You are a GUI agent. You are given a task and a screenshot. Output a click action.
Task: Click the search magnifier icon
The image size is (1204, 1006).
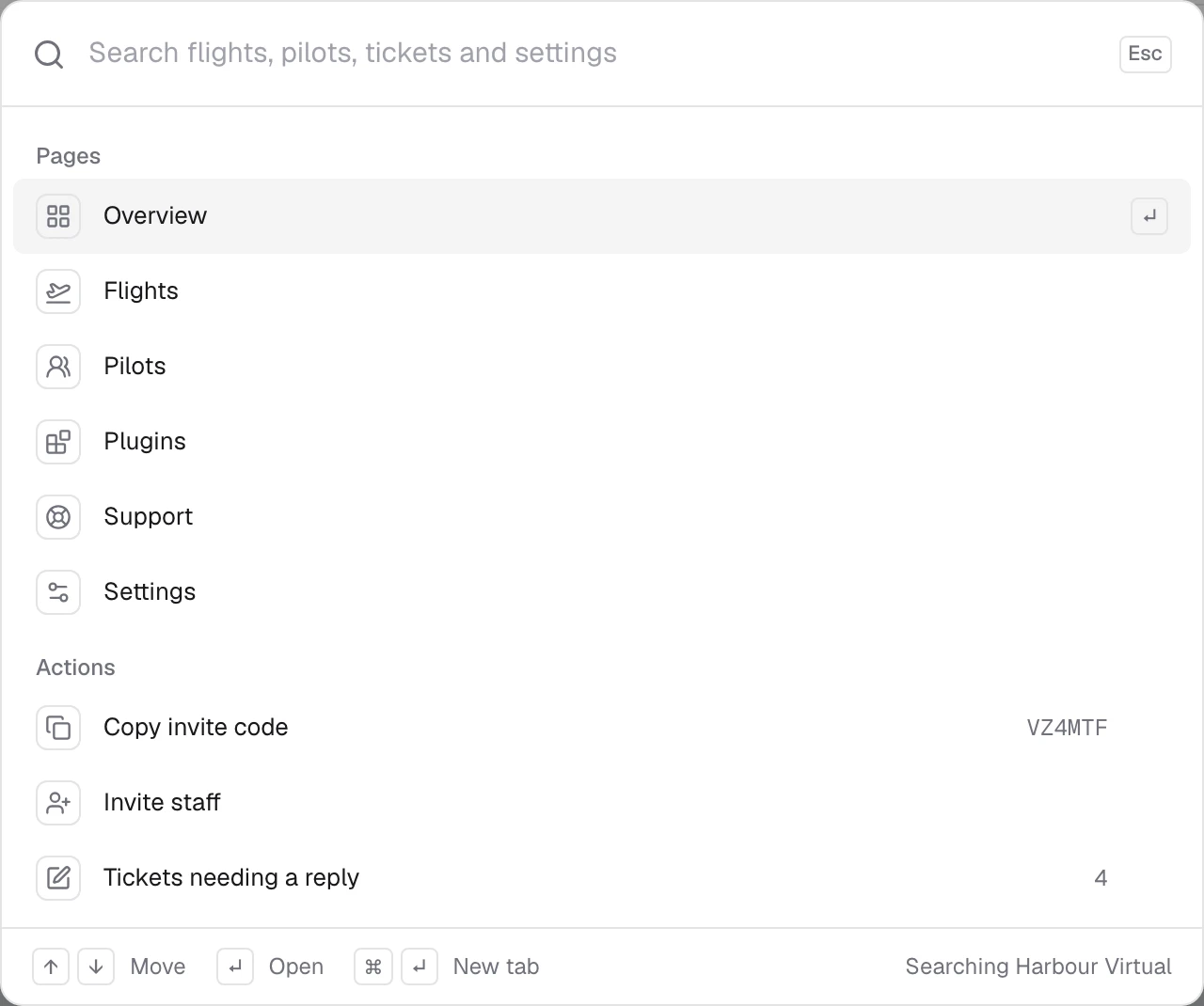(x=49, y=54)
